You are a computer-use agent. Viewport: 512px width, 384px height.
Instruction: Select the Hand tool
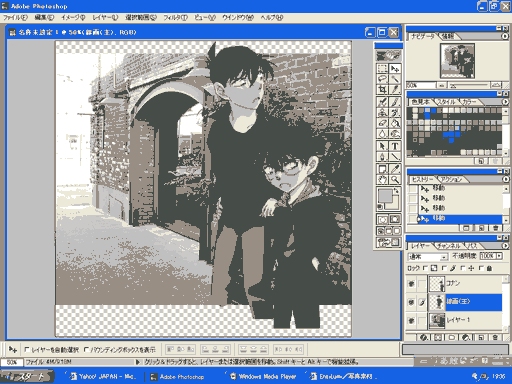pos(382,179)
